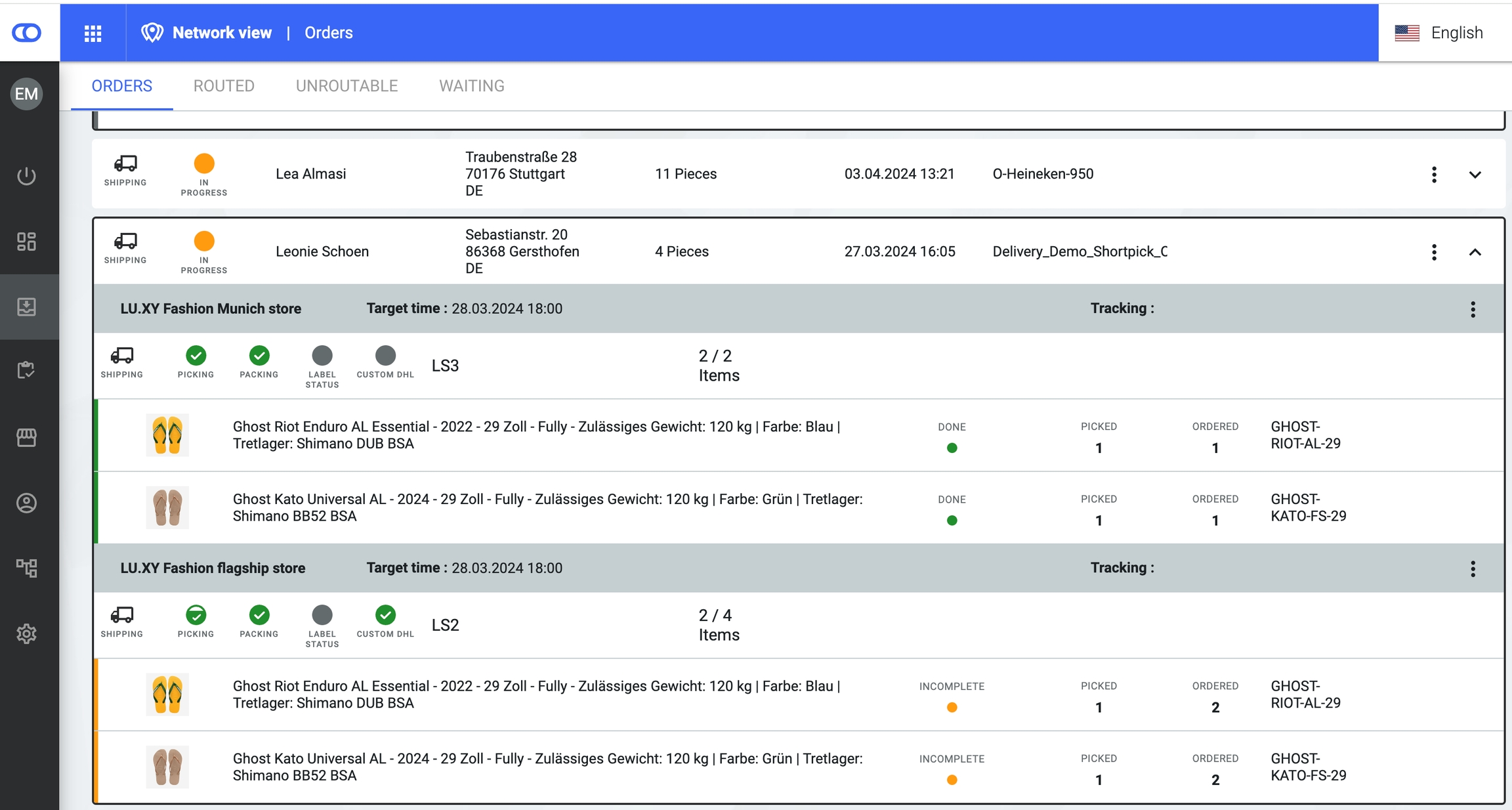Image resolution: width=1512 pixels, height=810 pixels.
Task: Open LU.XY Fashion Munich store options menu
Action: click(x=1473, y=309)
